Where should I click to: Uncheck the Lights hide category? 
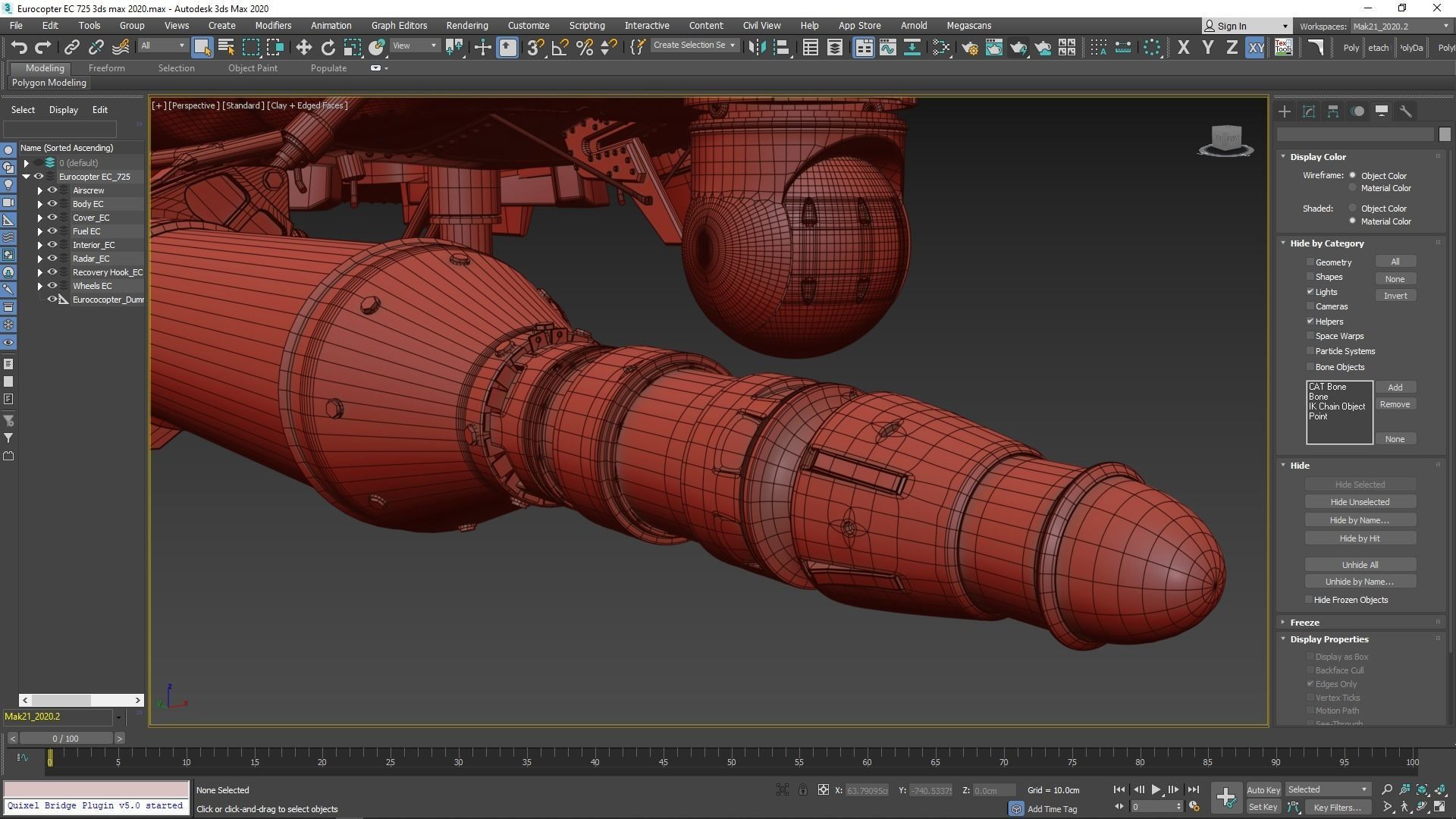[x=1310, y=291]
